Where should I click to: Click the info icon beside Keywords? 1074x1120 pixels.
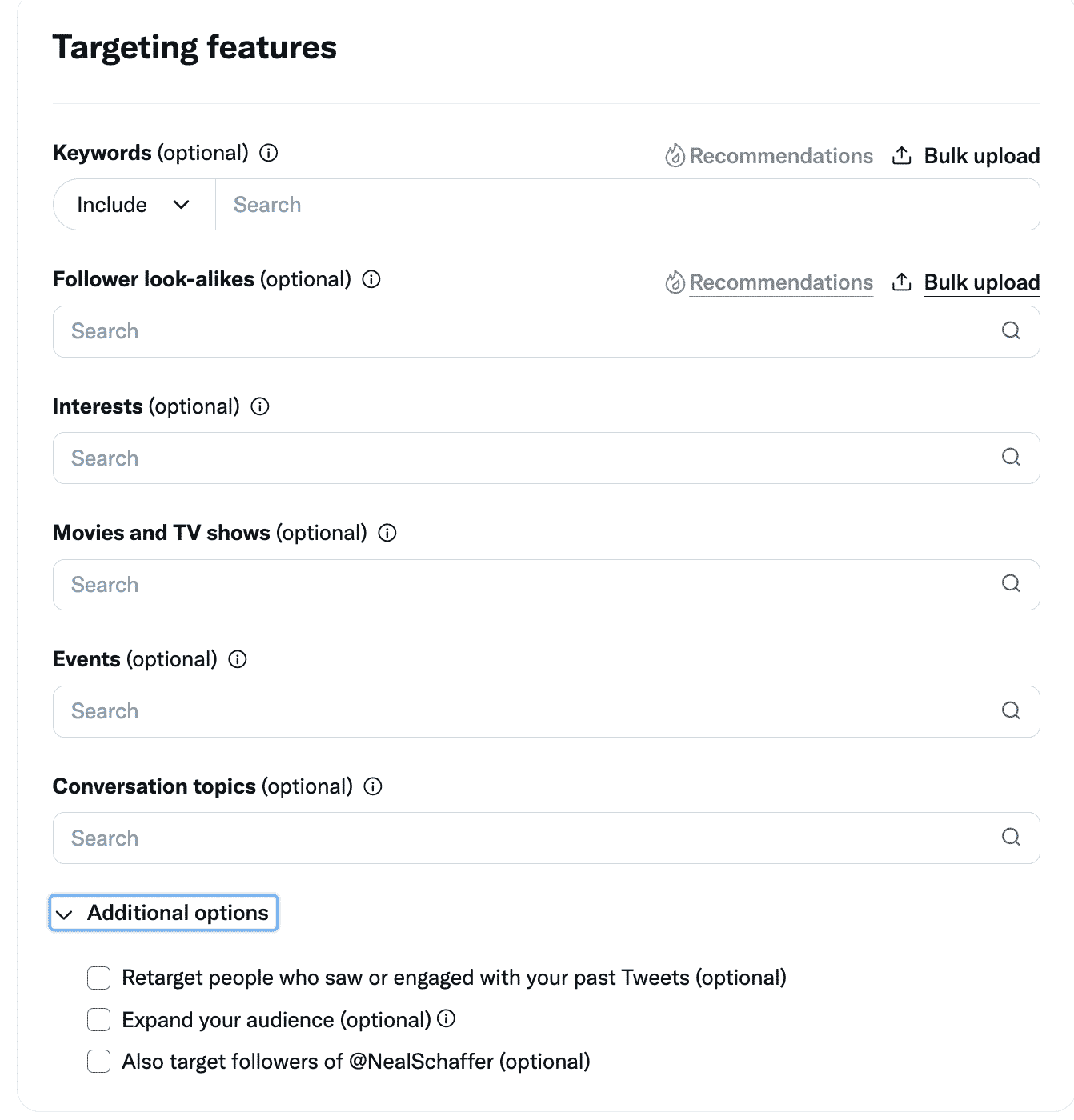tap(270, 153)
